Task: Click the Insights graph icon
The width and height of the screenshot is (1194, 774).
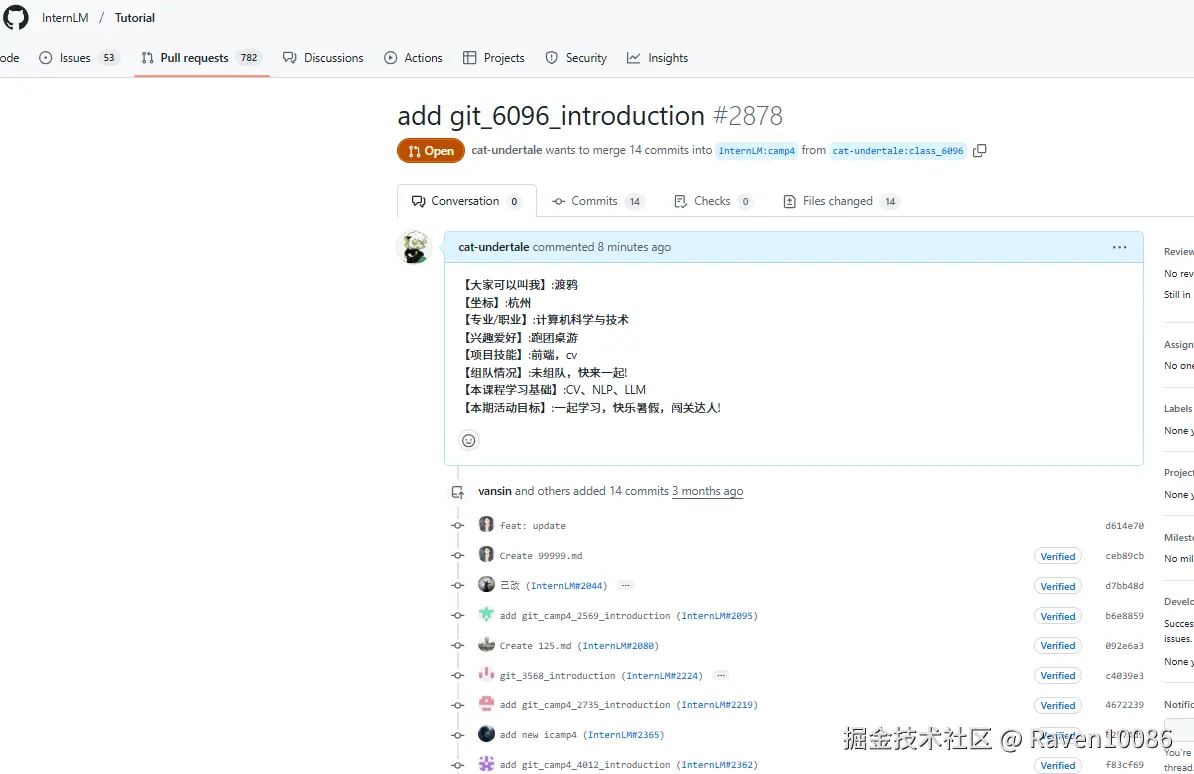Action: (x=634, y=58)
